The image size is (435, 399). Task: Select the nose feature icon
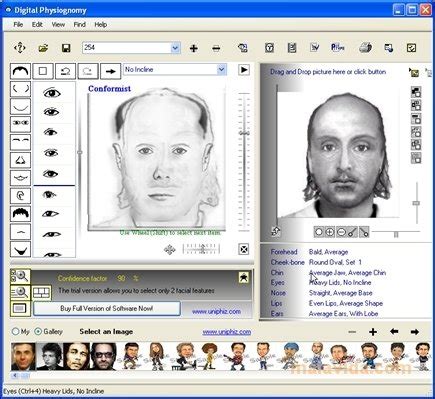(21, 160)
